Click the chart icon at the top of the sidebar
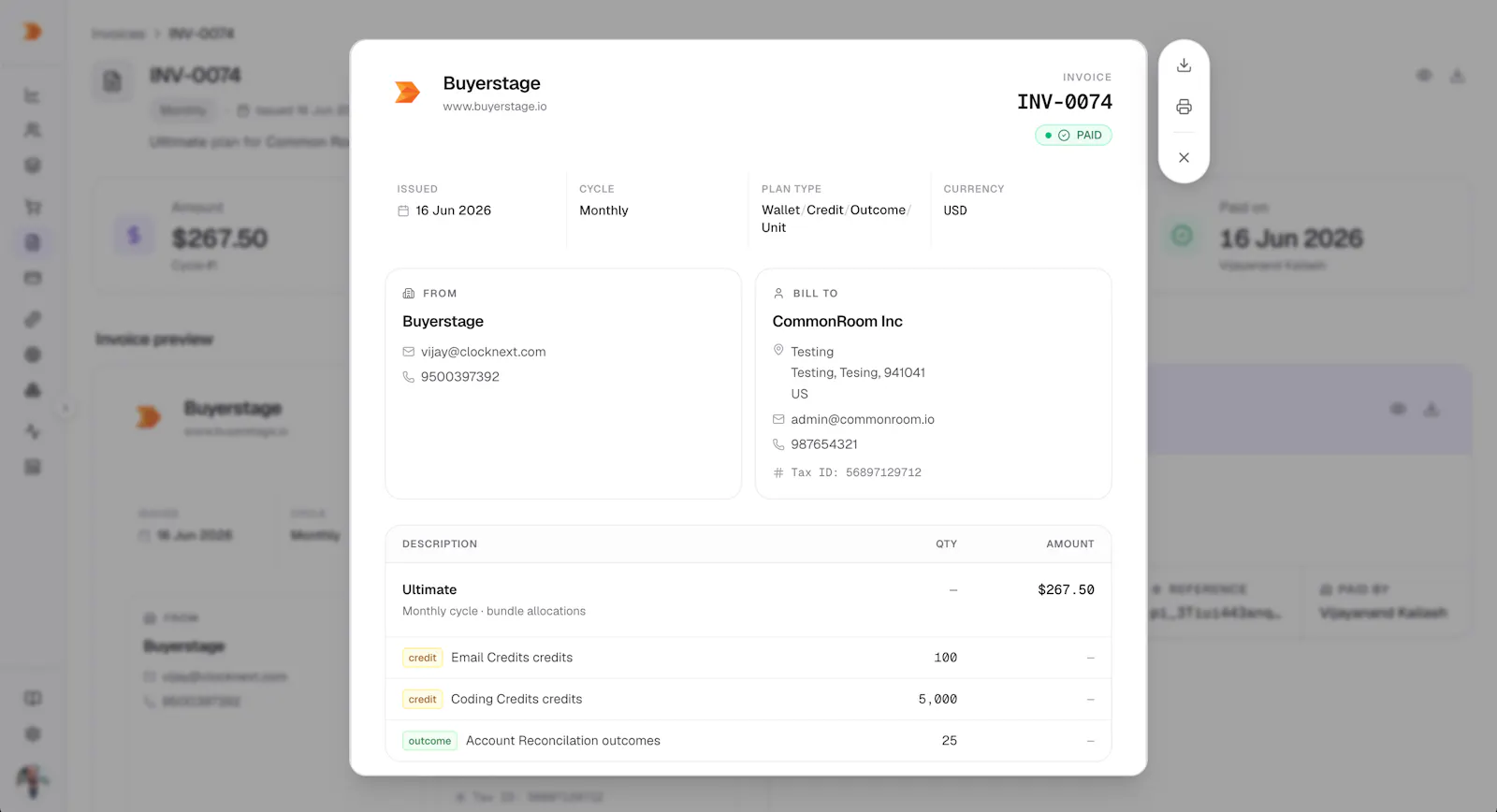 point(33,95)
